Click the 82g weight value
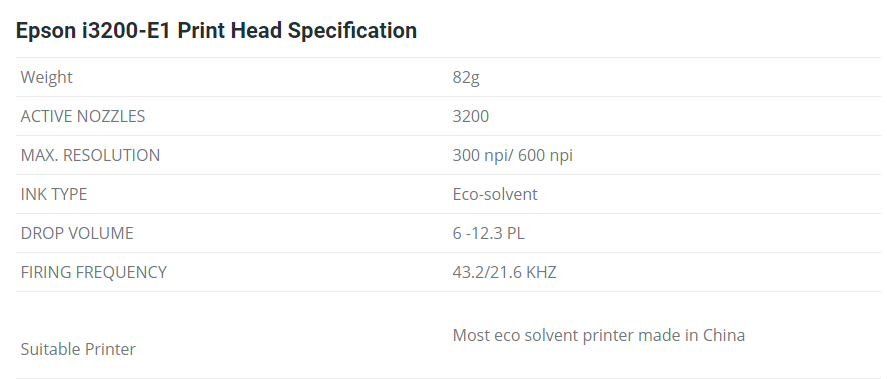 pyautogui.click(x=466, y=77)
